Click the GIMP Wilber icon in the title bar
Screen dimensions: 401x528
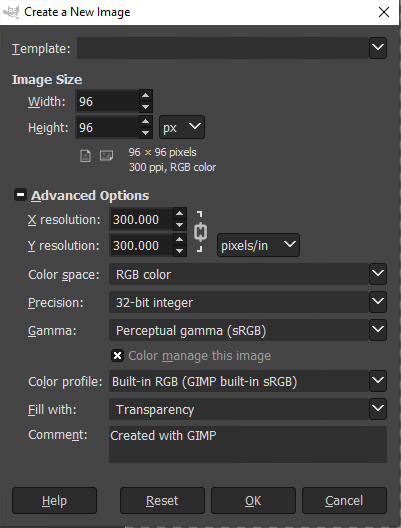[11, 12]
